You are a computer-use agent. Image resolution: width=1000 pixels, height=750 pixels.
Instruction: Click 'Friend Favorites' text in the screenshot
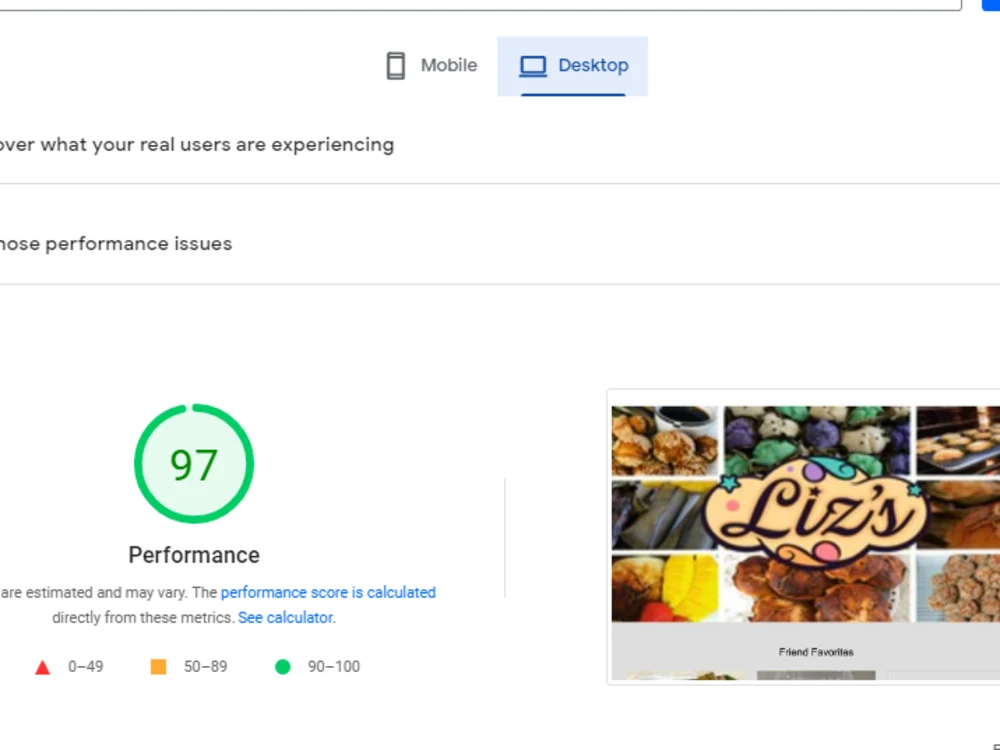click(x=816, y=652)
